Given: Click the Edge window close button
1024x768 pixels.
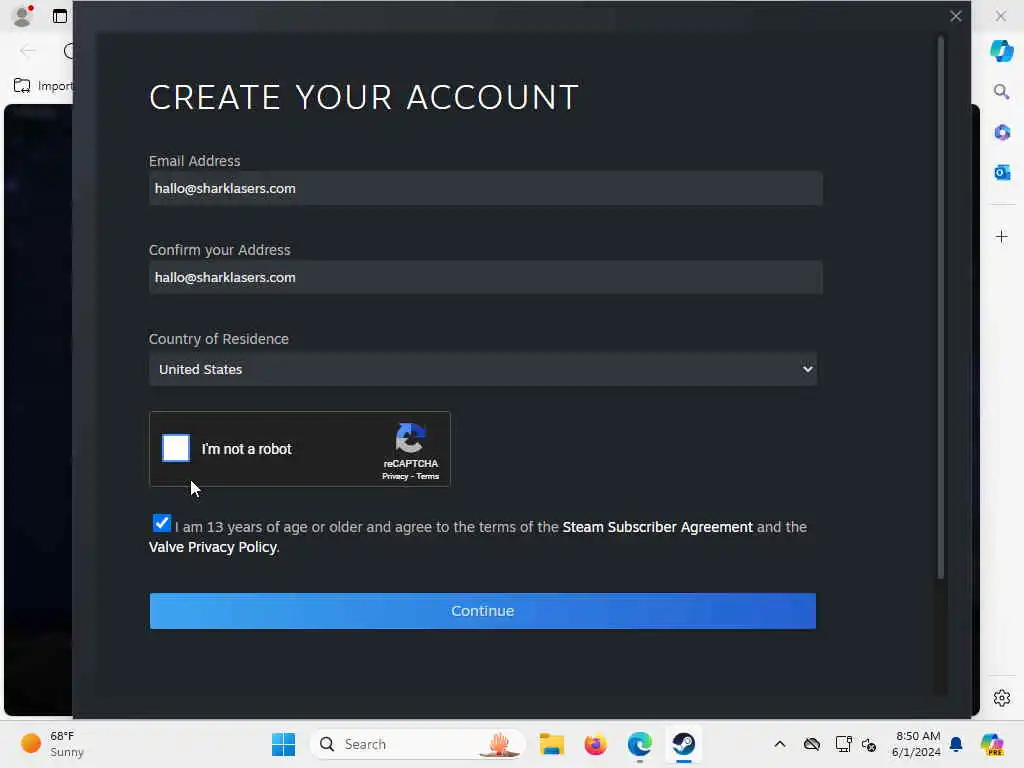Looking at the screenshot, I should tap(1000, 16).
